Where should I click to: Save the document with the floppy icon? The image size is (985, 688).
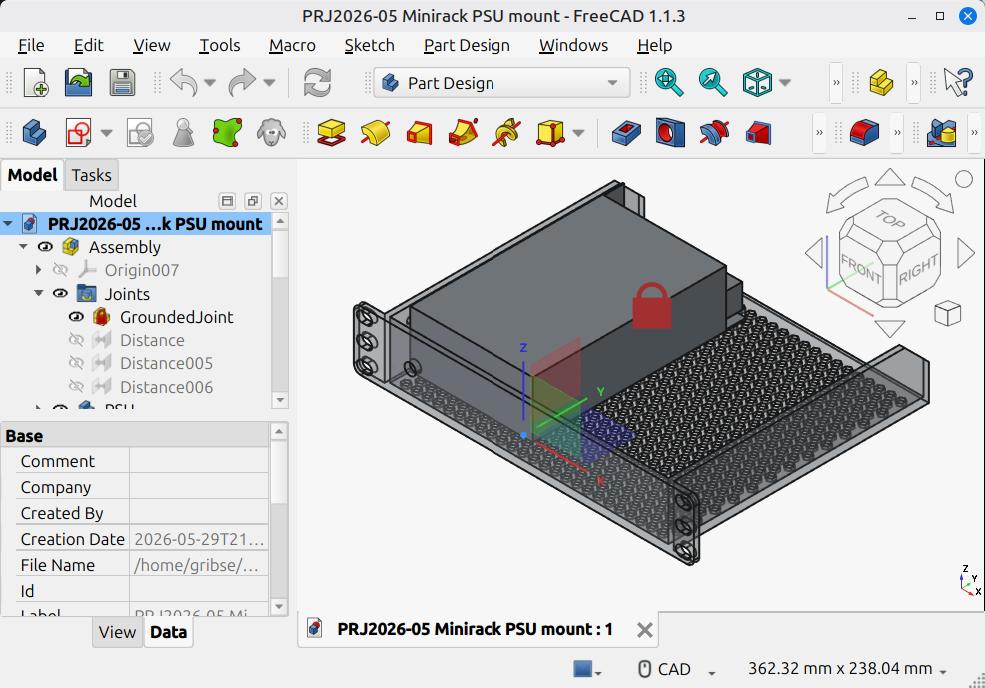coord(122,83)
